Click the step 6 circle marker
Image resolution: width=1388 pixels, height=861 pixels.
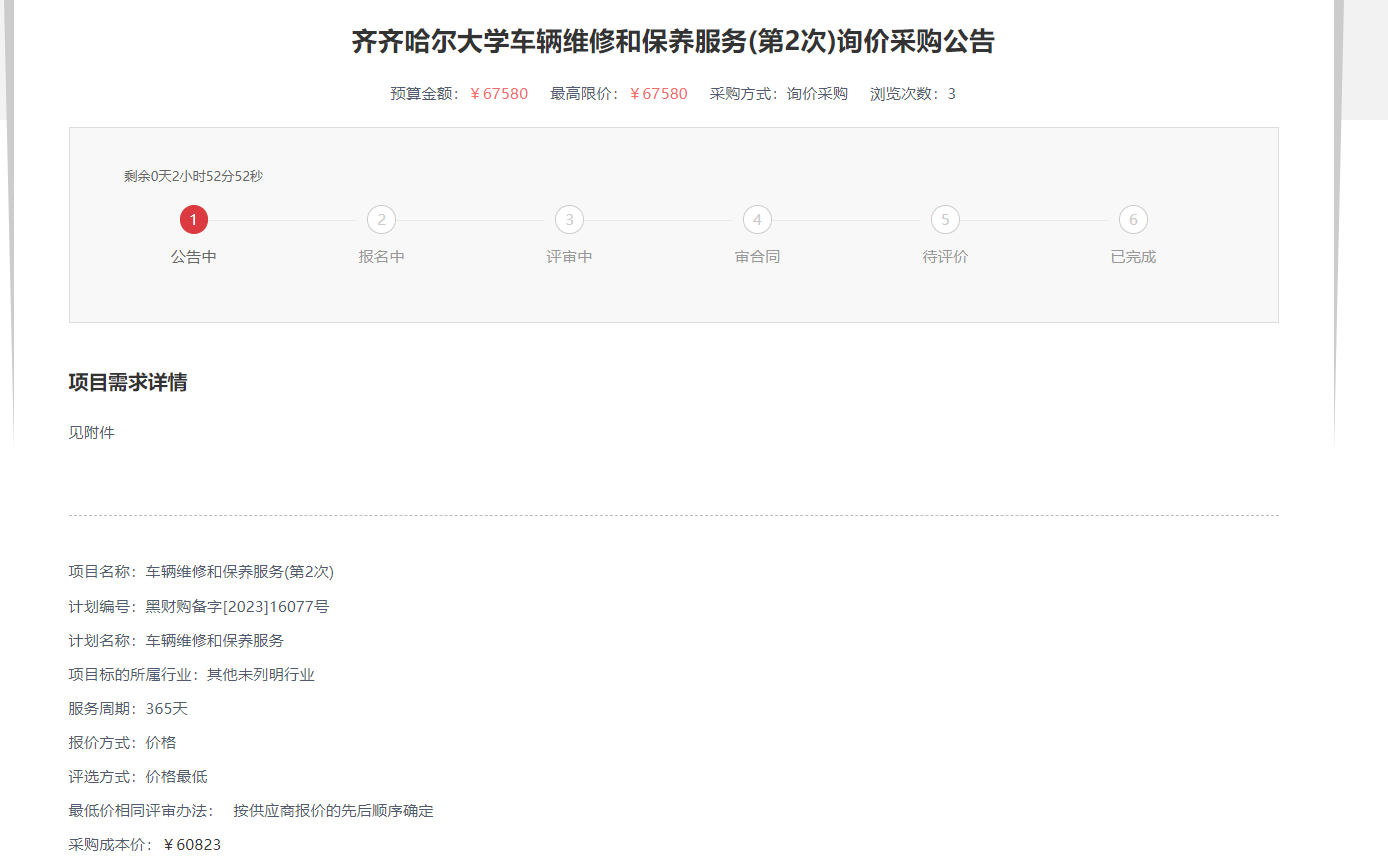click(1133, 220)
